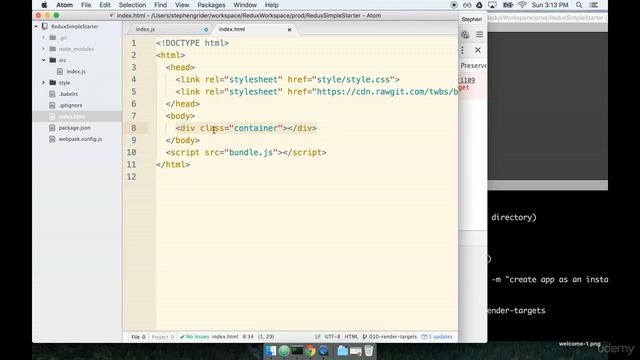This screenshot has height=360, width=640.
Task: Click the glasses menu bar icon
Action: pyautogui.click(x=467, y=5)
